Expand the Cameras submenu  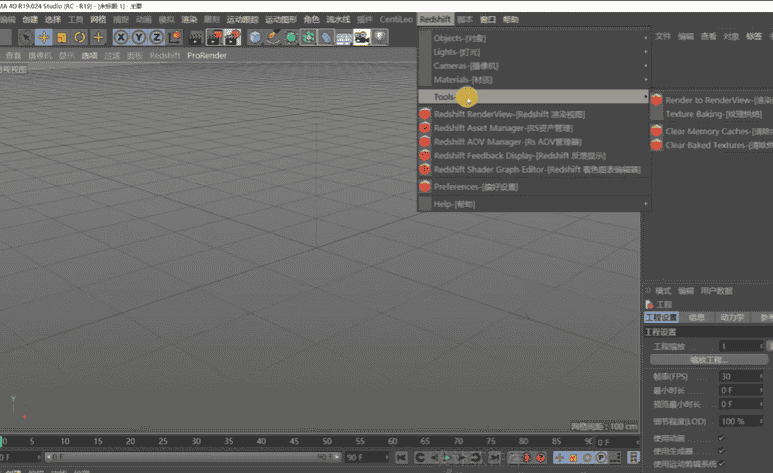pos(533,66)
